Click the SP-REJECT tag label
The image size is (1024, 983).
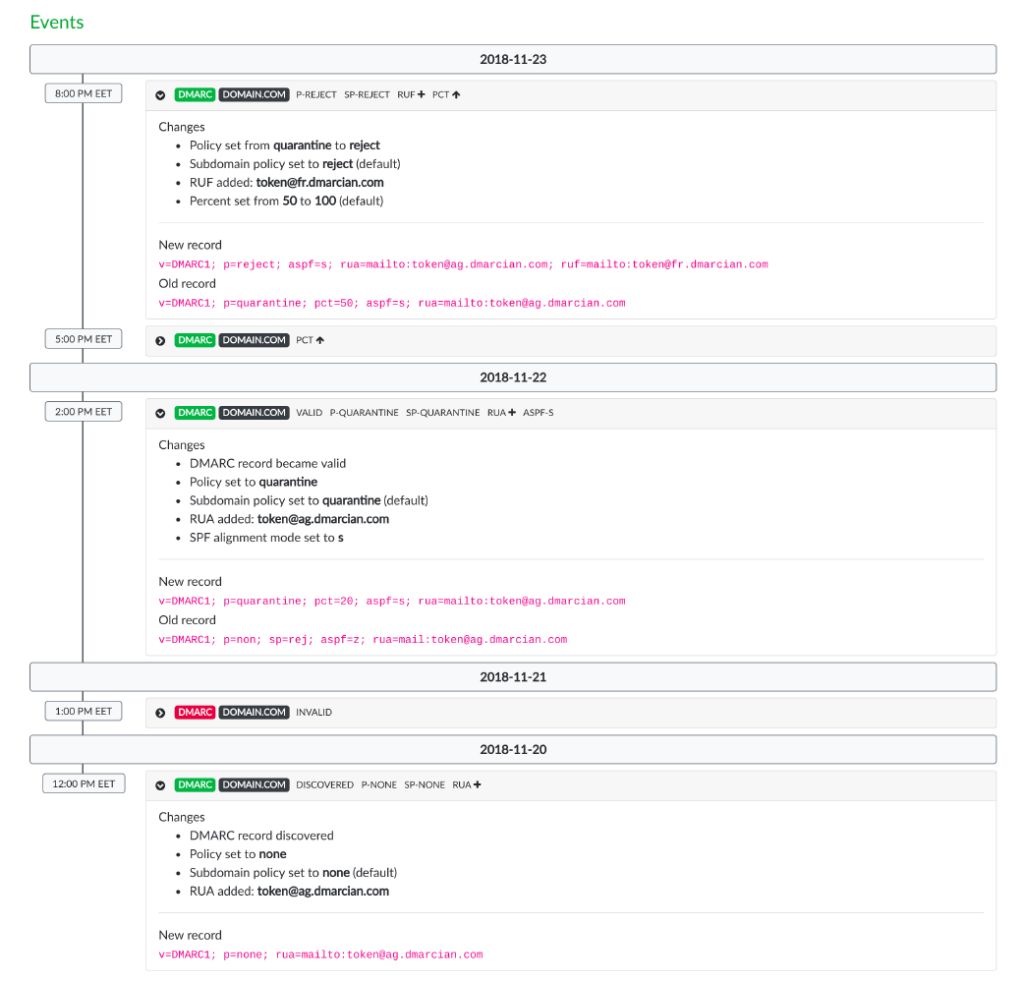[367, 95]
